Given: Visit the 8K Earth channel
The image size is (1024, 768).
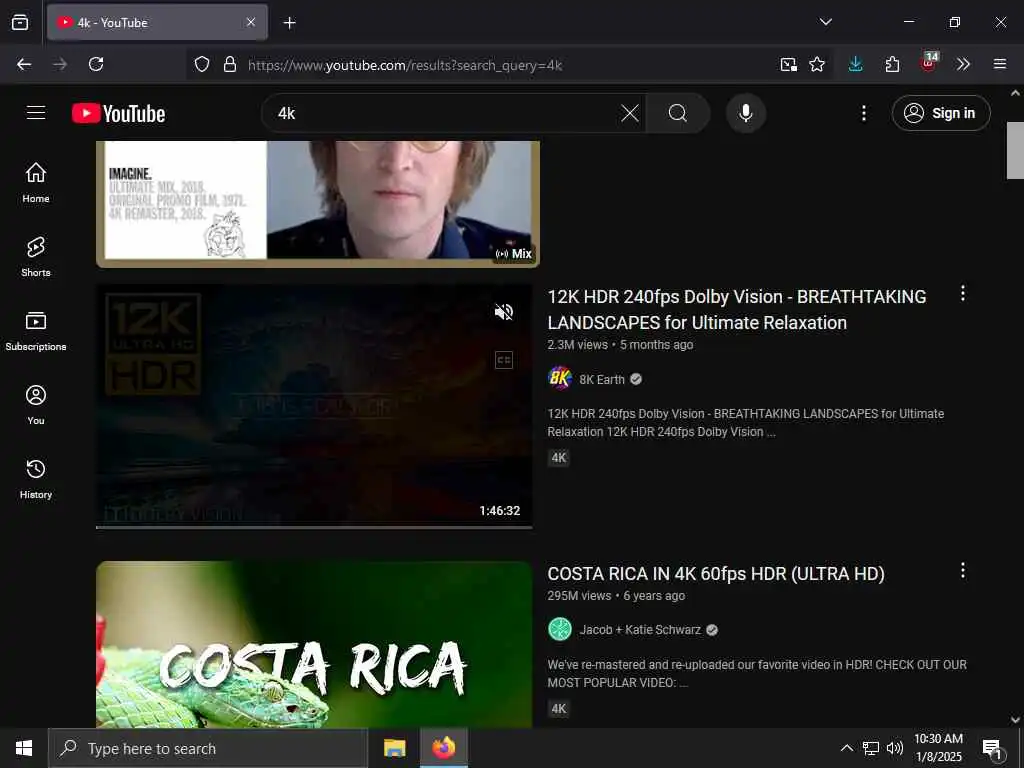Looking at the screenshot, I should [601, 379].
